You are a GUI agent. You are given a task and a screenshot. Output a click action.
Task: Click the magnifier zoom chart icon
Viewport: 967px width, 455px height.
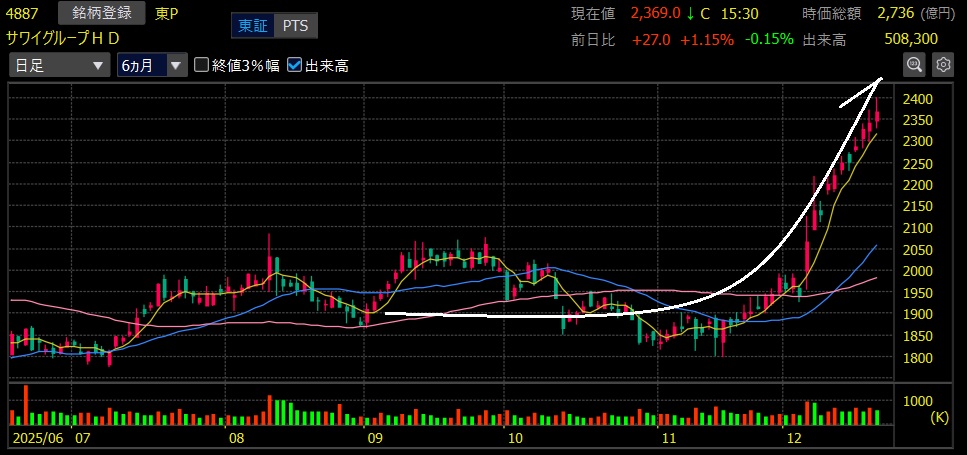point(914,65)
